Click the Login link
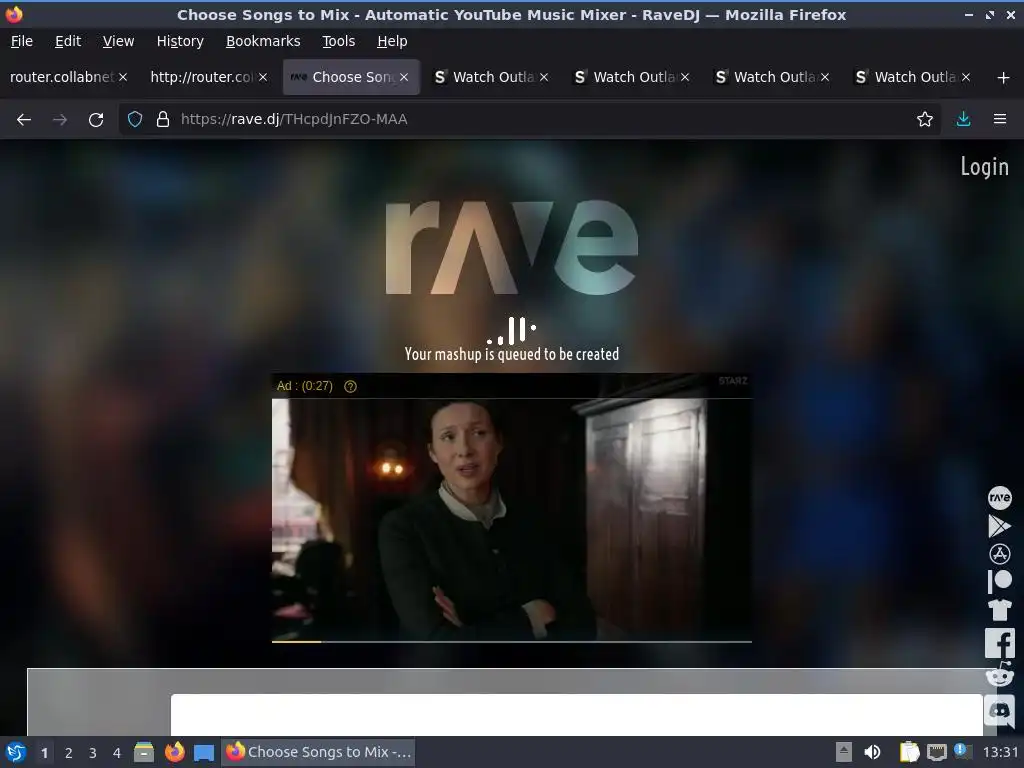This screenshot has height=768, width=1024. coord(984,167)
